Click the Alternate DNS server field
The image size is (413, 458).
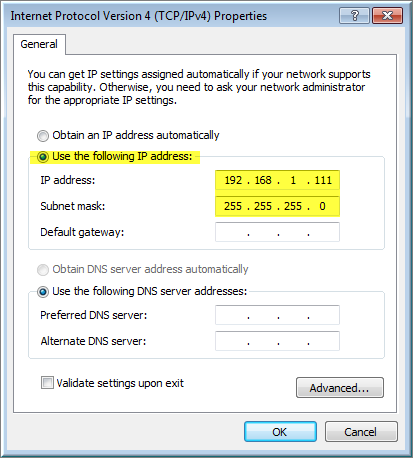(x=277, y=341)
